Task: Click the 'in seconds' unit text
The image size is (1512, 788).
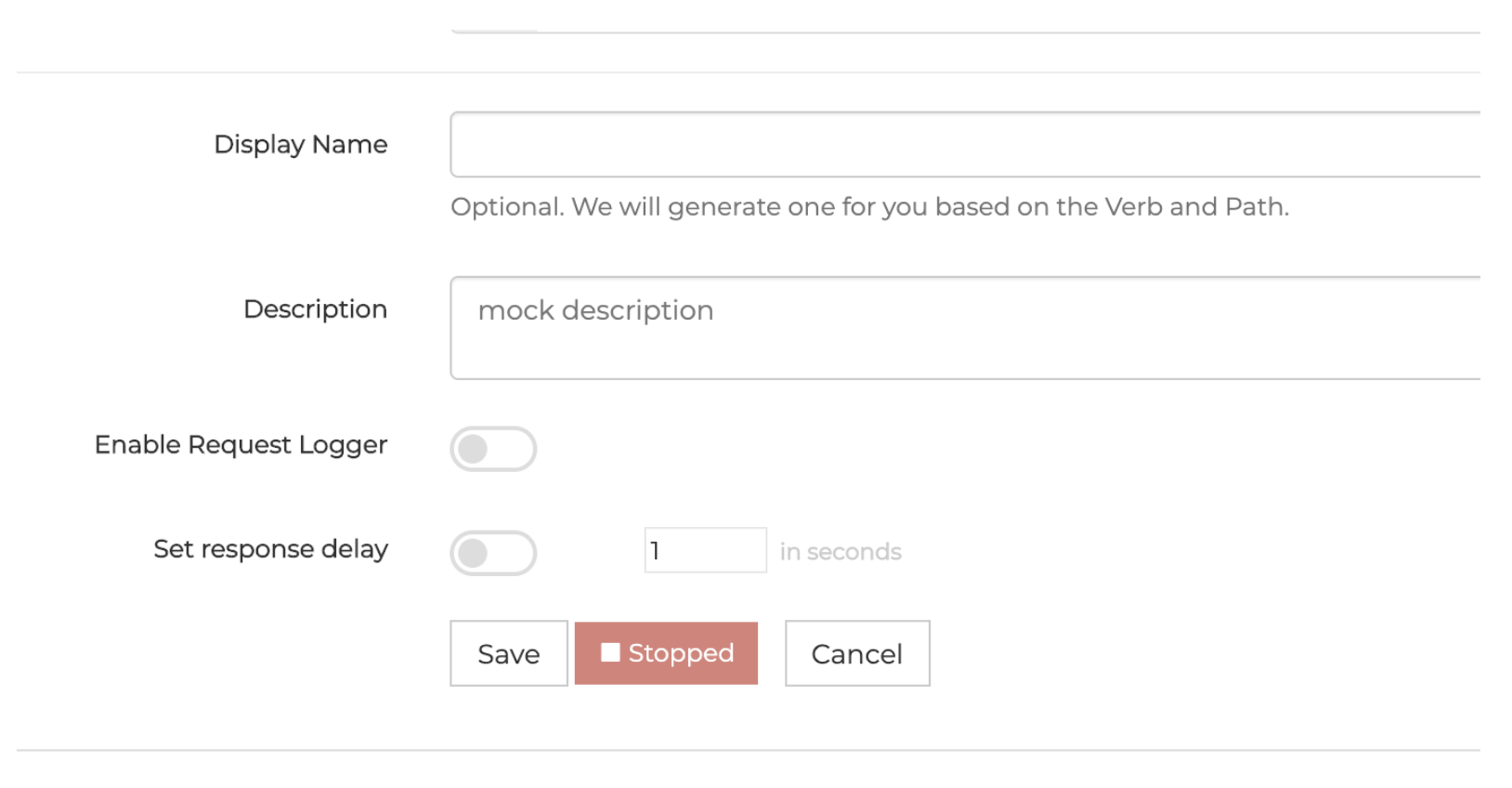Action: coord(841,552)
